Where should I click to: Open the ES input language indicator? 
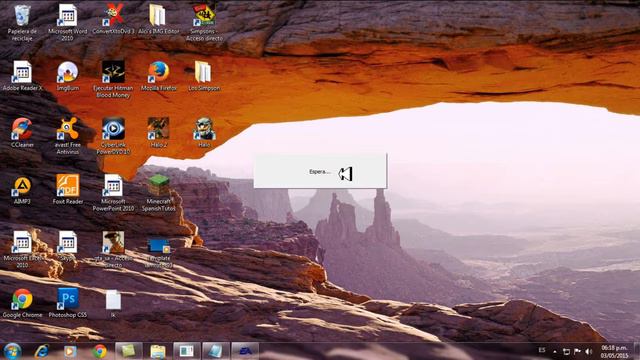click(x=542, y=350)
